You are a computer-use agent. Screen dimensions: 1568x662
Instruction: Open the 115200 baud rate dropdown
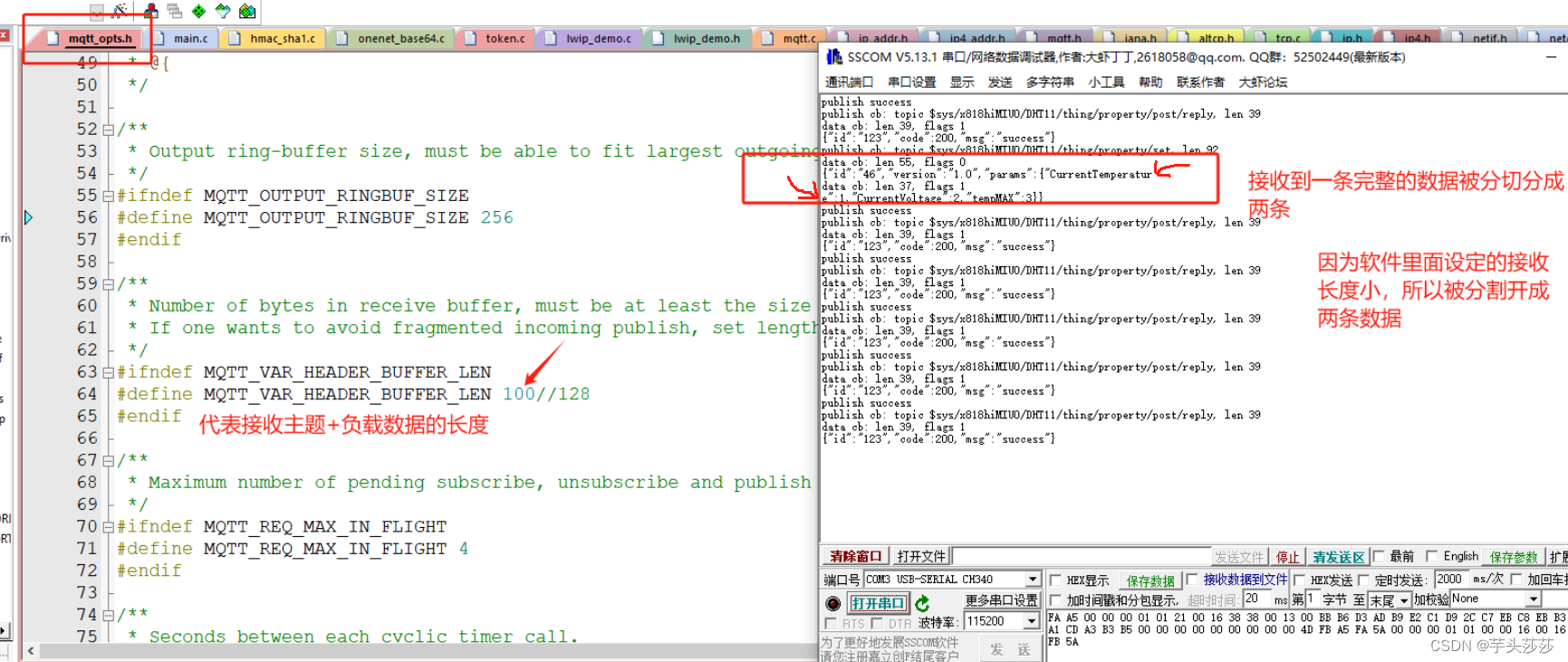(x=1031, y=621)
